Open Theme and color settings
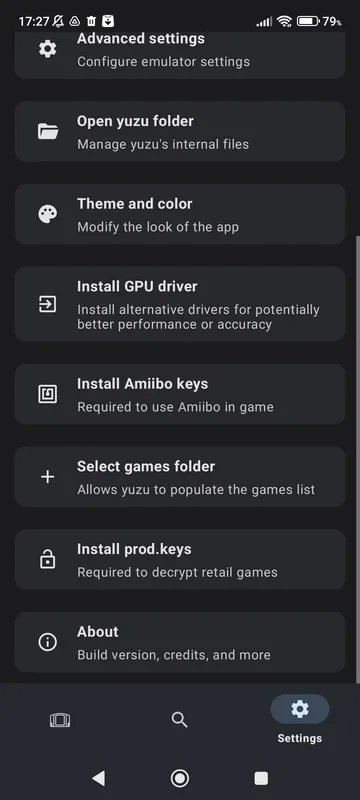This screenshot has height=800, width=360. 180,214
